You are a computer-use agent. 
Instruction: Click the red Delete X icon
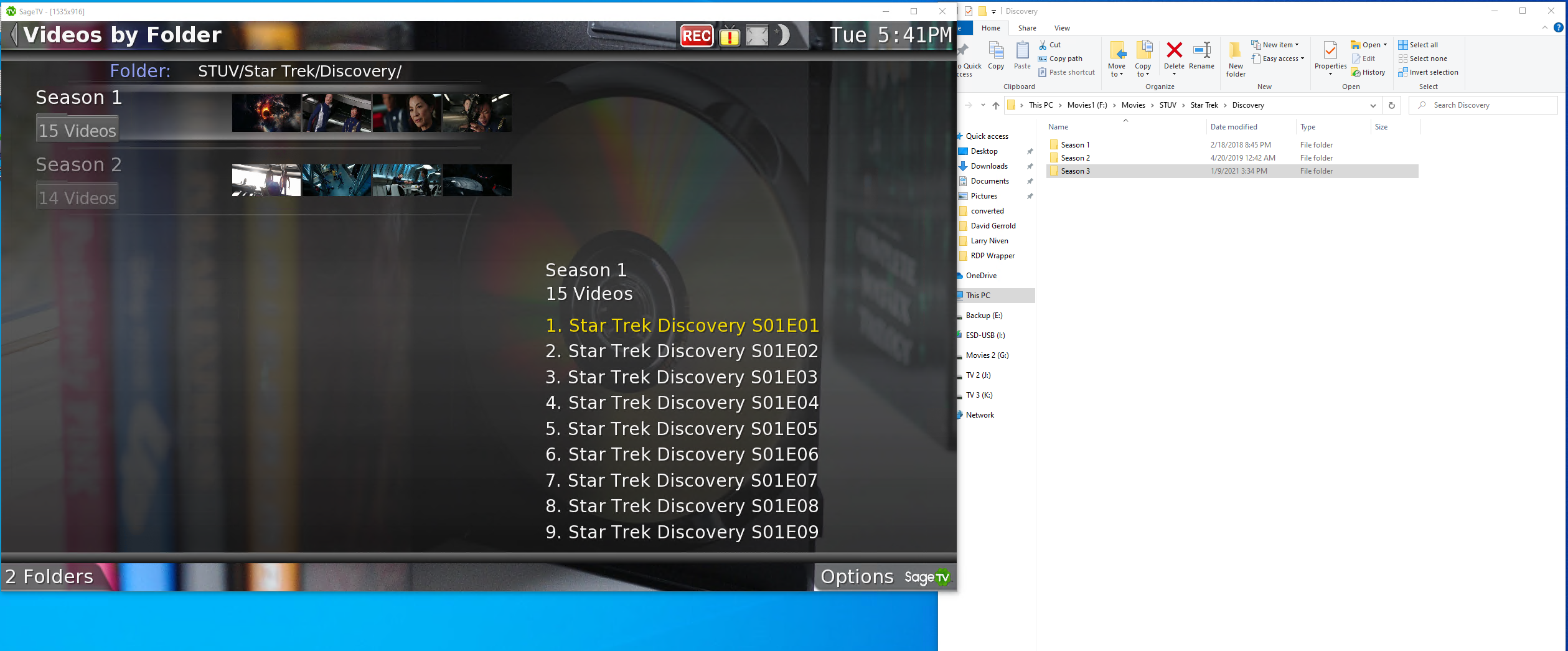(1174, 50)
